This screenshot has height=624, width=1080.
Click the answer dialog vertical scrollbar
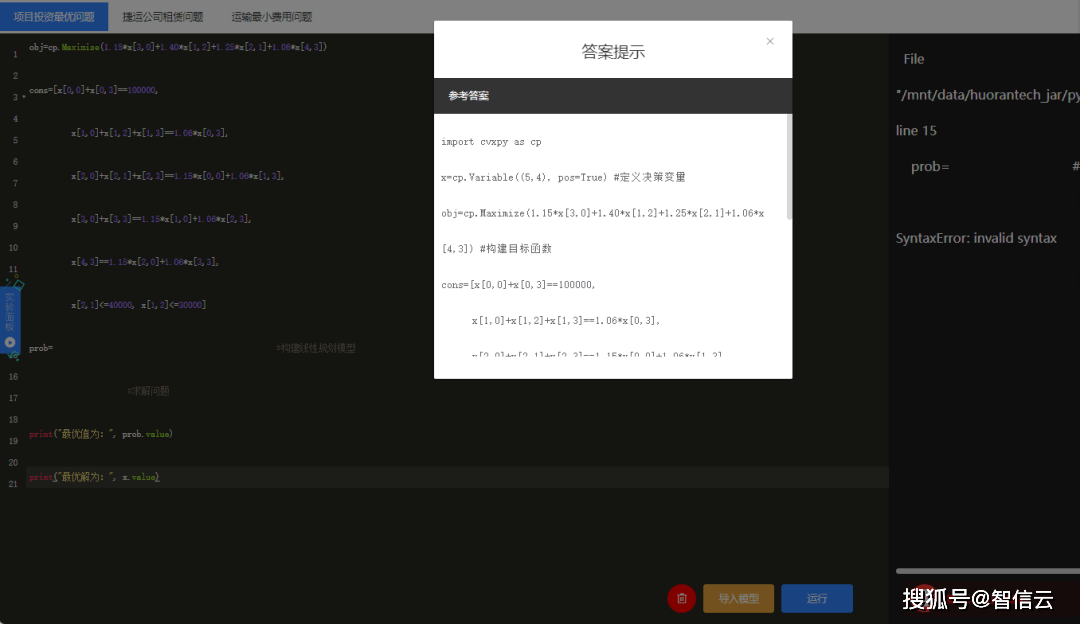(x=789, y=167)
